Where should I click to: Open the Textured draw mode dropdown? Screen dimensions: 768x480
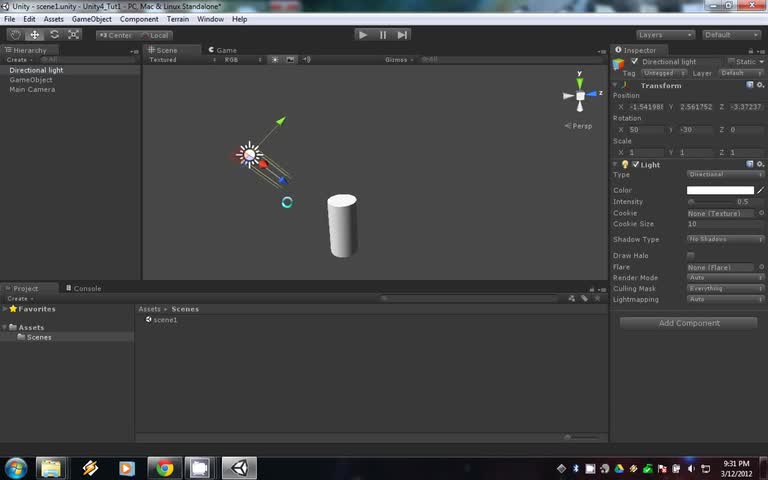[x=182, y=60]
